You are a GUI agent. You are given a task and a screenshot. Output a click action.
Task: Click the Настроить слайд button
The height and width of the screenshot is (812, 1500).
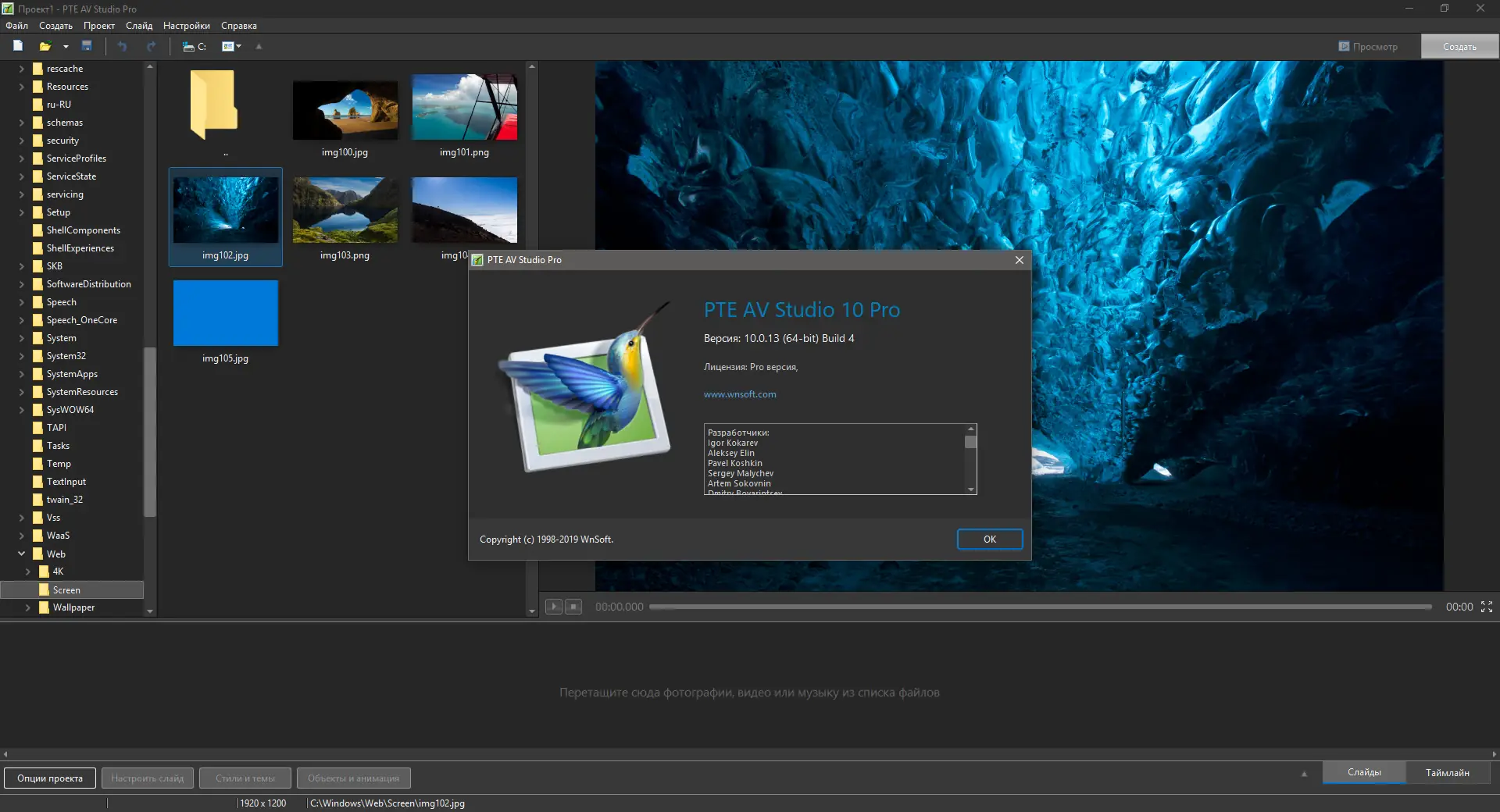click(148, 778)
